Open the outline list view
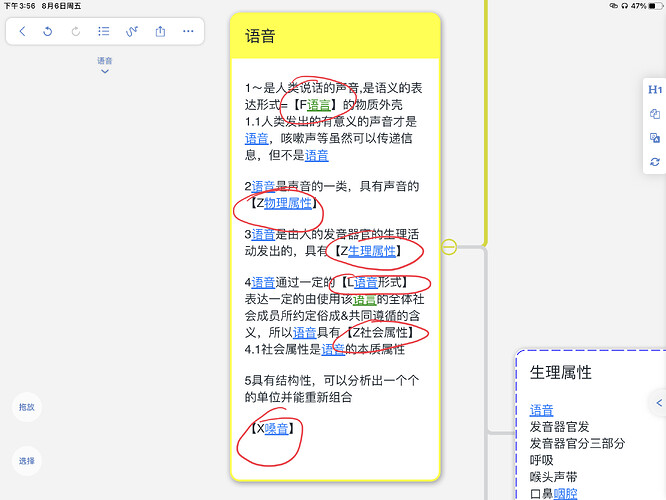 (x=104, y=31)
